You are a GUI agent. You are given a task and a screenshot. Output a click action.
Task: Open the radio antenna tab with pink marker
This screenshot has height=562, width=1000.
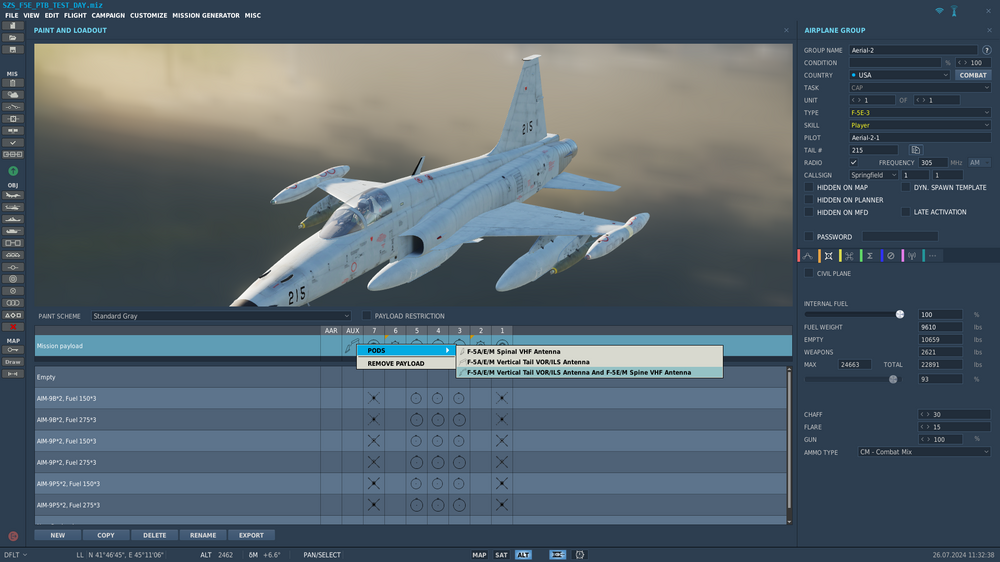point(911,256)
